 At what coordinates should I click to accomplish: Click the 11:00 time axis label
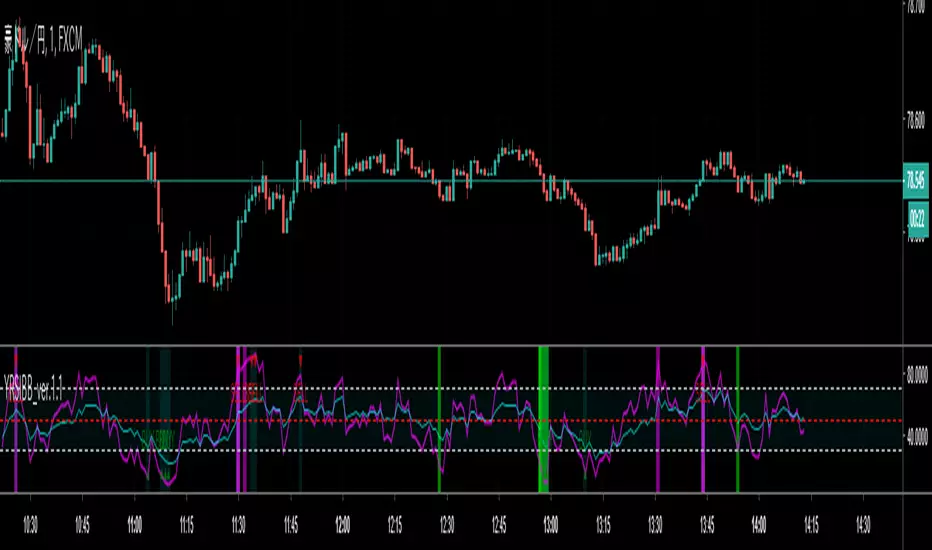click(x=134, y=525)
